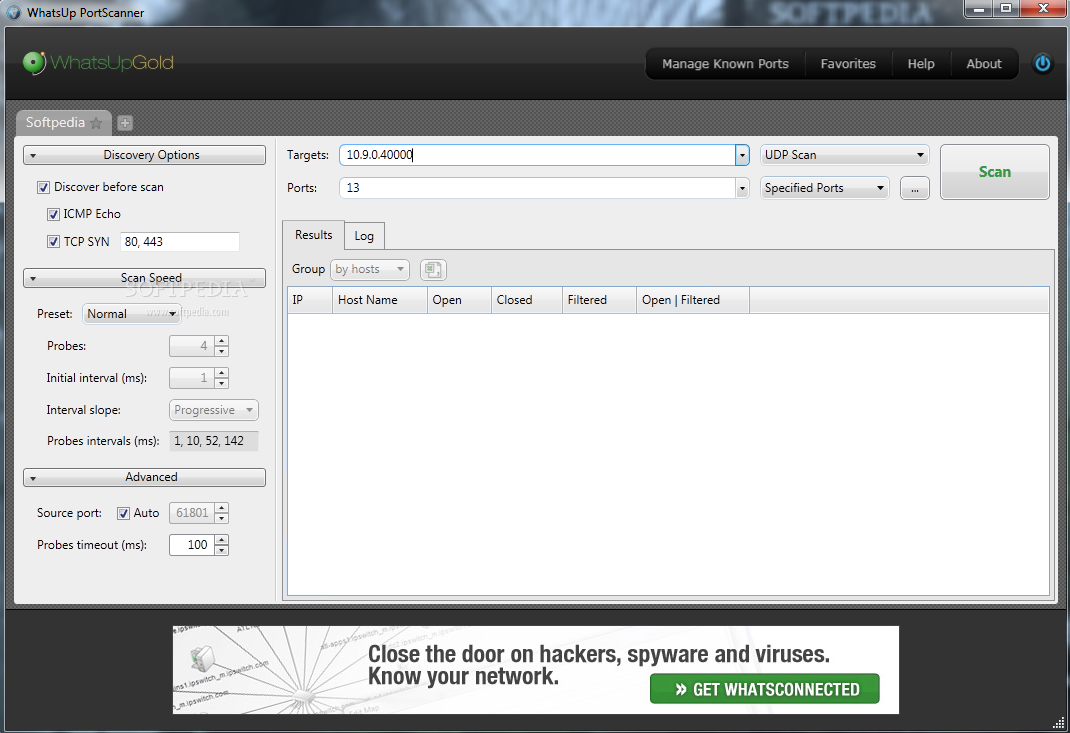This screenshot has height=733, width=1070.
Task: Click the ellipsis ports browse button
Action: [x=914, y=188]
